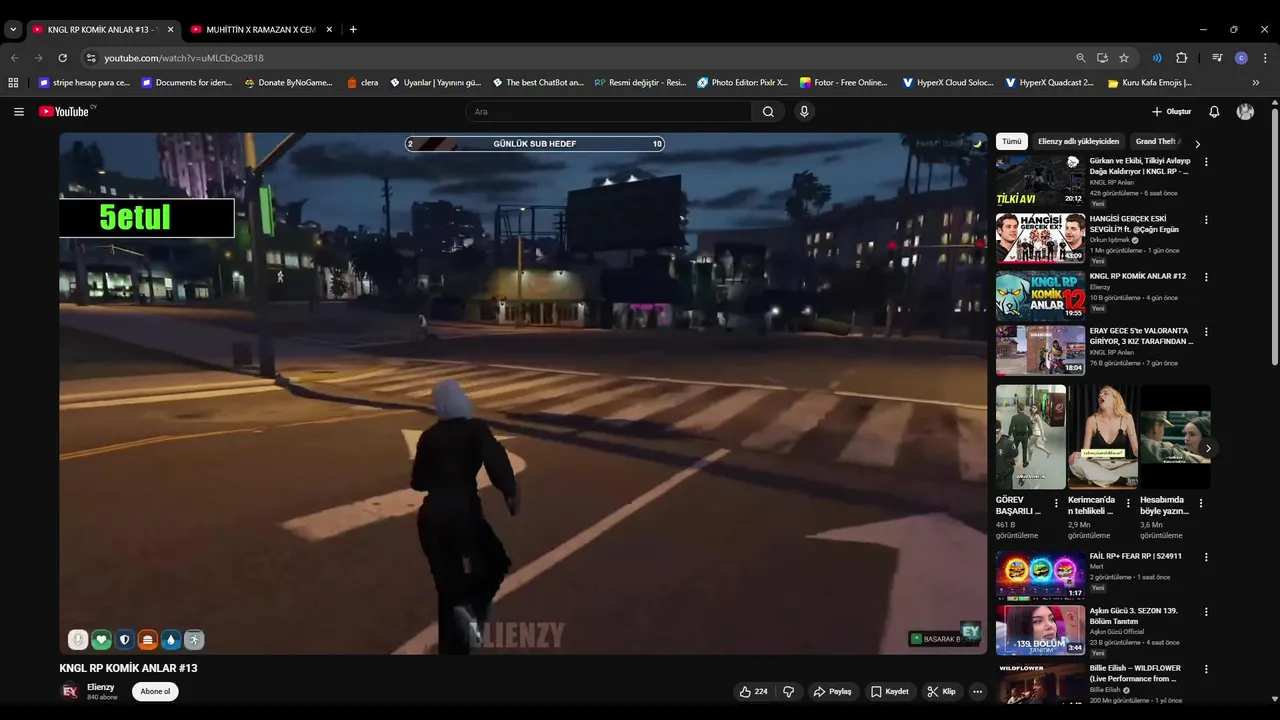Go to the YouTube home logo
The height and width of the screenshot is (720, 1280).
click(66, 112)
